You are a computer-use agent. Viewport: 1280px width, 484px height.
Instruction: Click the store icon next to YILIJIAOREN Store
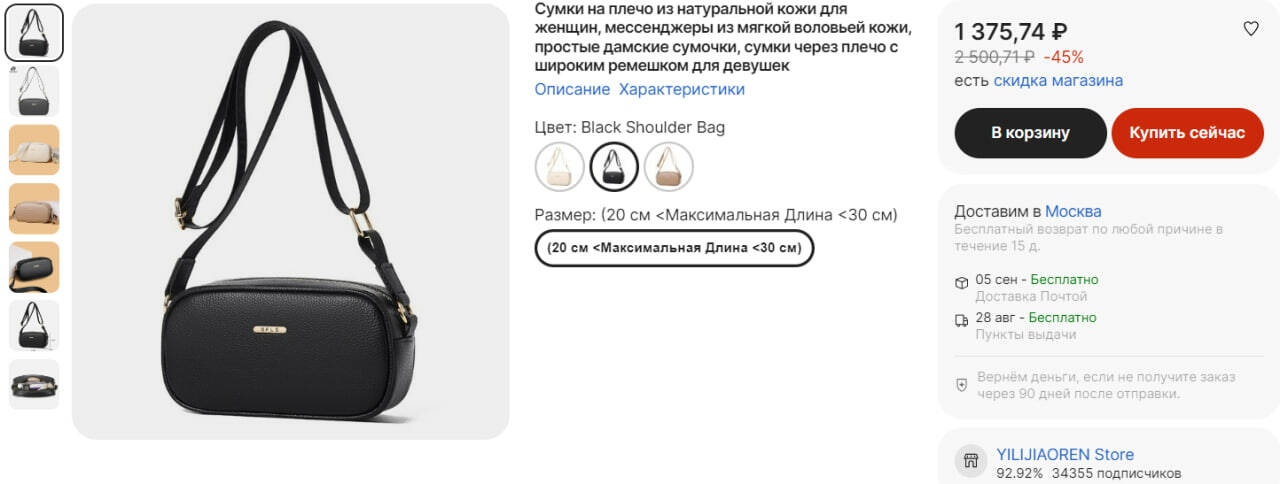coord(969,461)
